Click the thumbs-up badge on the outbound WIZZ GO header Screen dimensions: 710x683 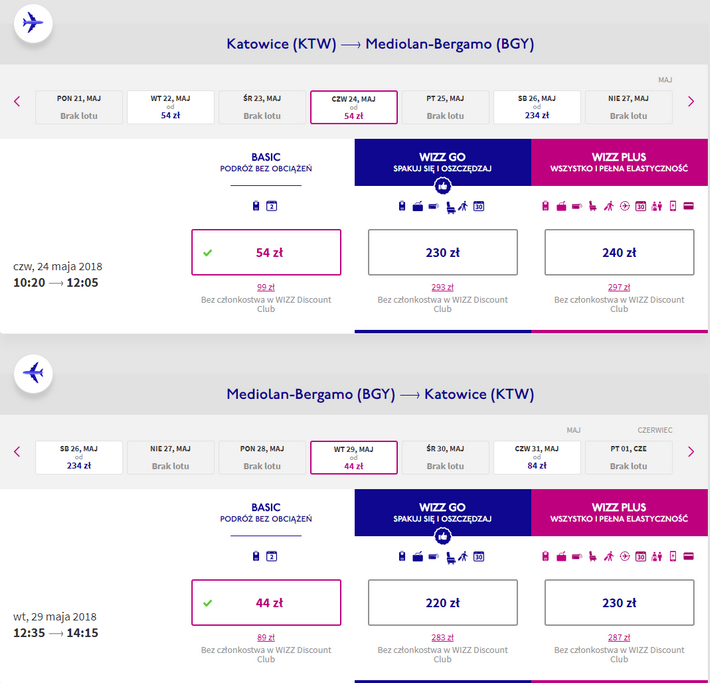coord(442,186)
